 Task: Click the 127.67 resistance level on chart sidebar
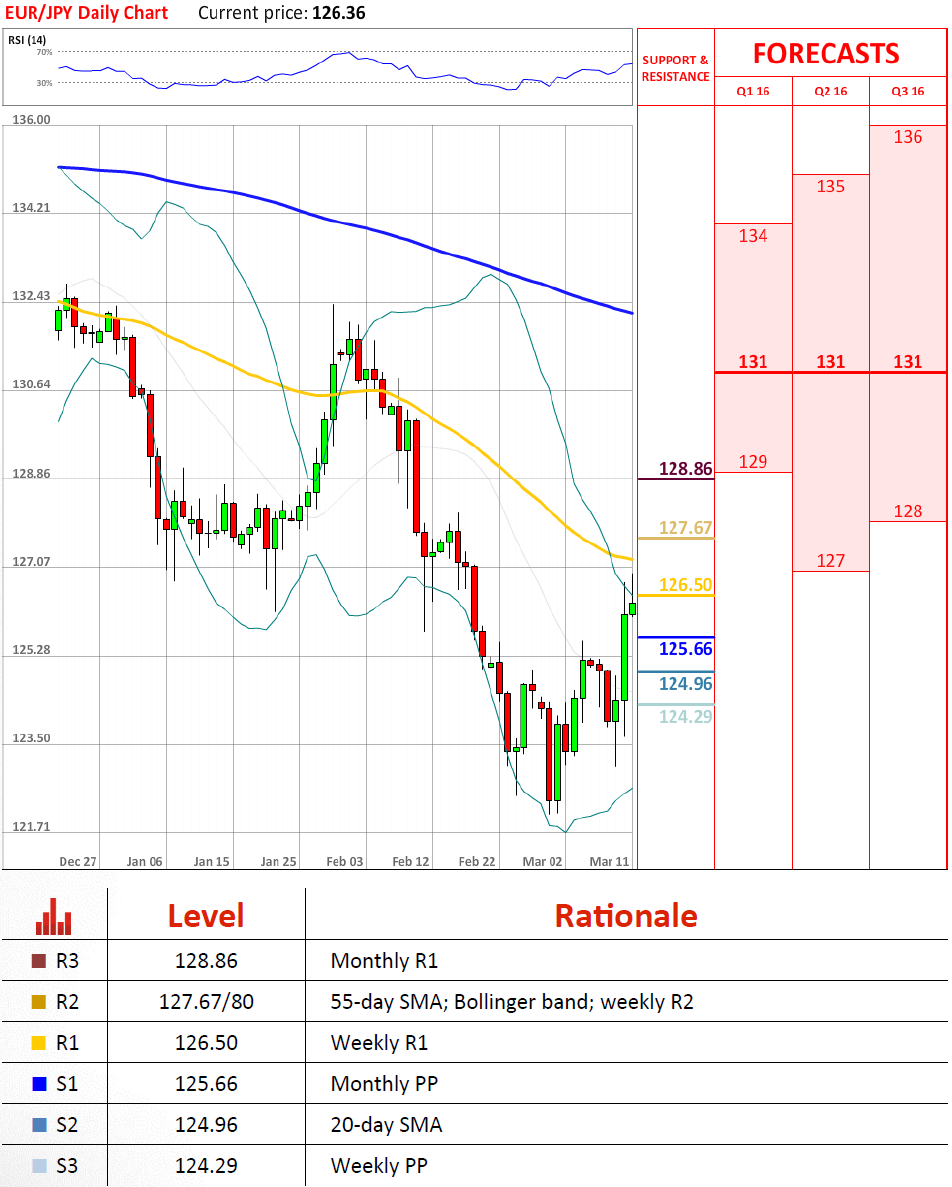(x=686, y=528)
